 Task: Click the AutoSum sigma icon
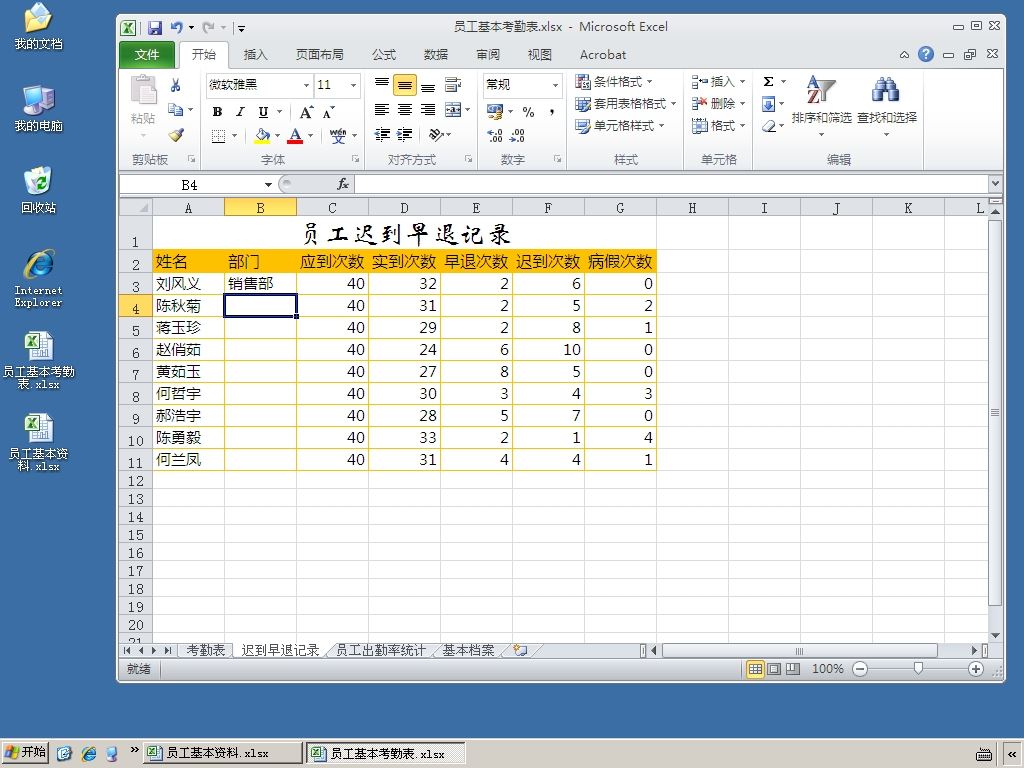point(769,82)
